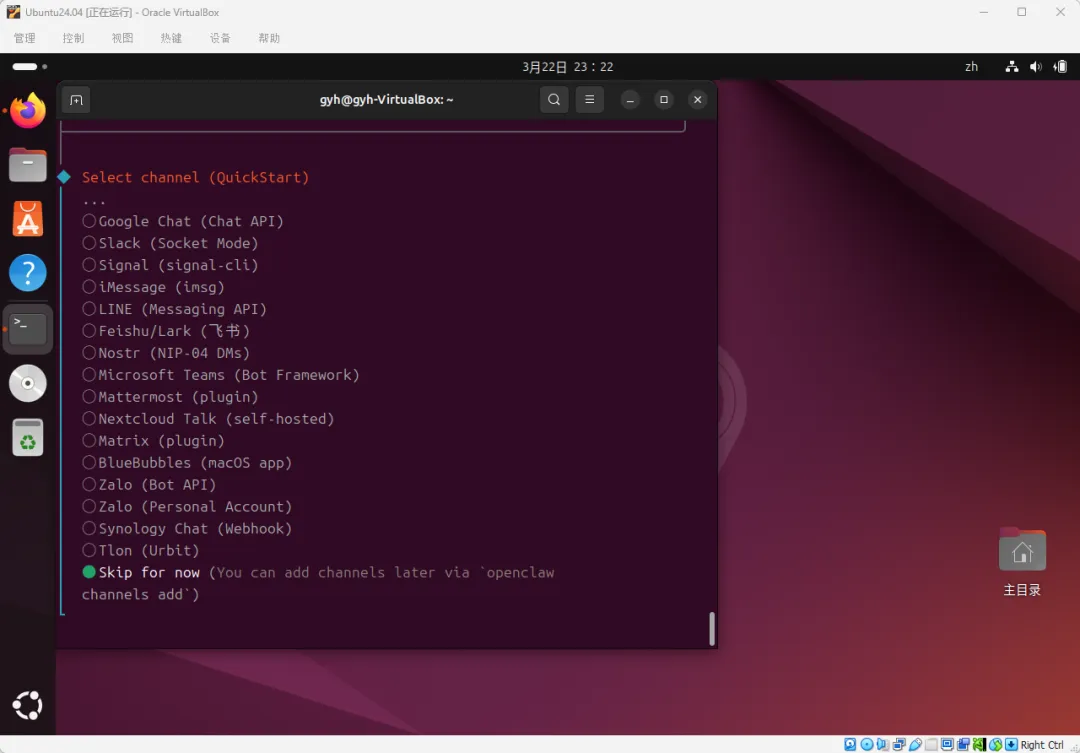Open a new terminal tab

pyautogui.click(x=76, y=100)
